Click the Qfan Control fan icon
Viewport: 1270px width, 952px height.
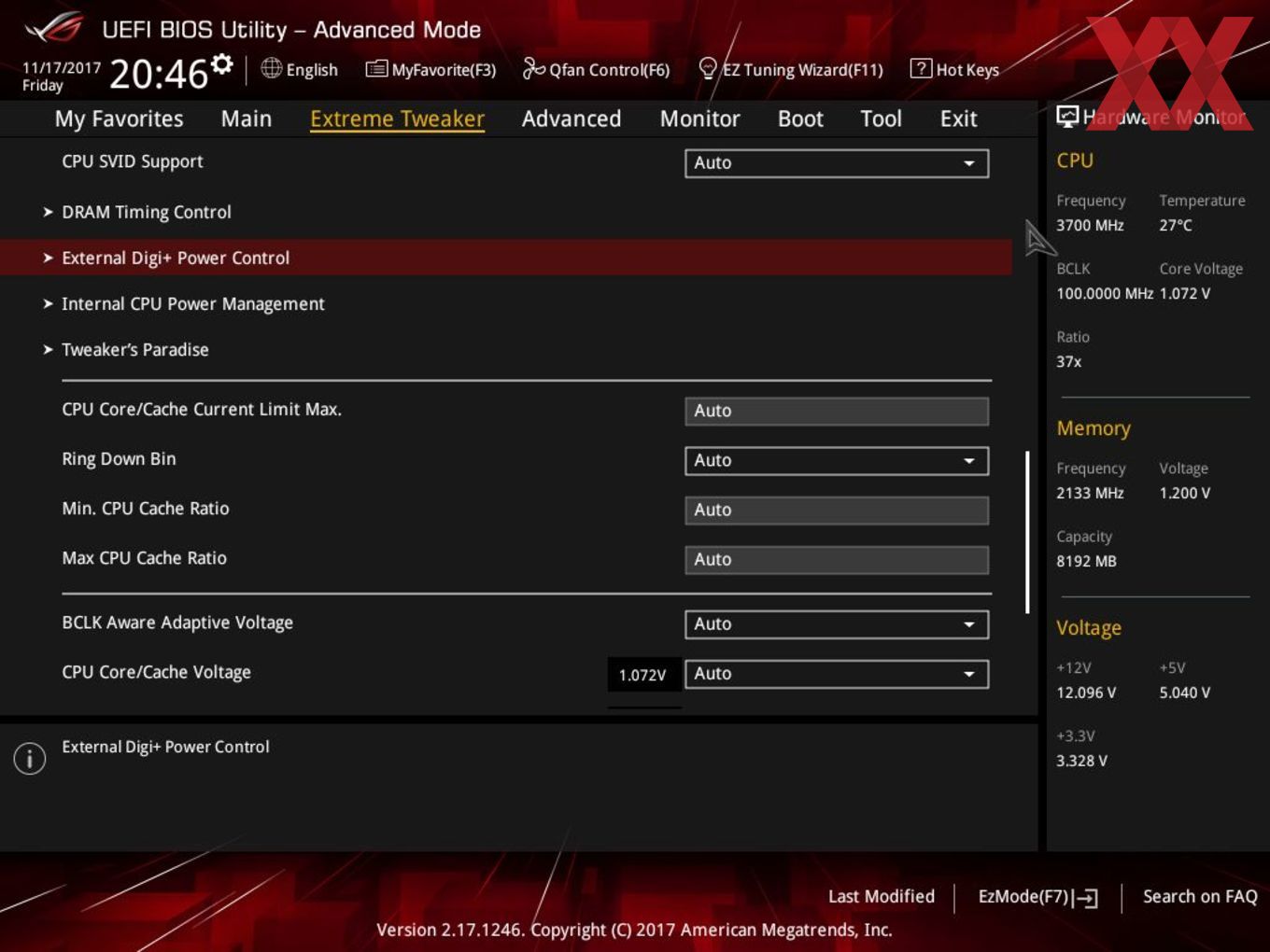pos(533,68)
